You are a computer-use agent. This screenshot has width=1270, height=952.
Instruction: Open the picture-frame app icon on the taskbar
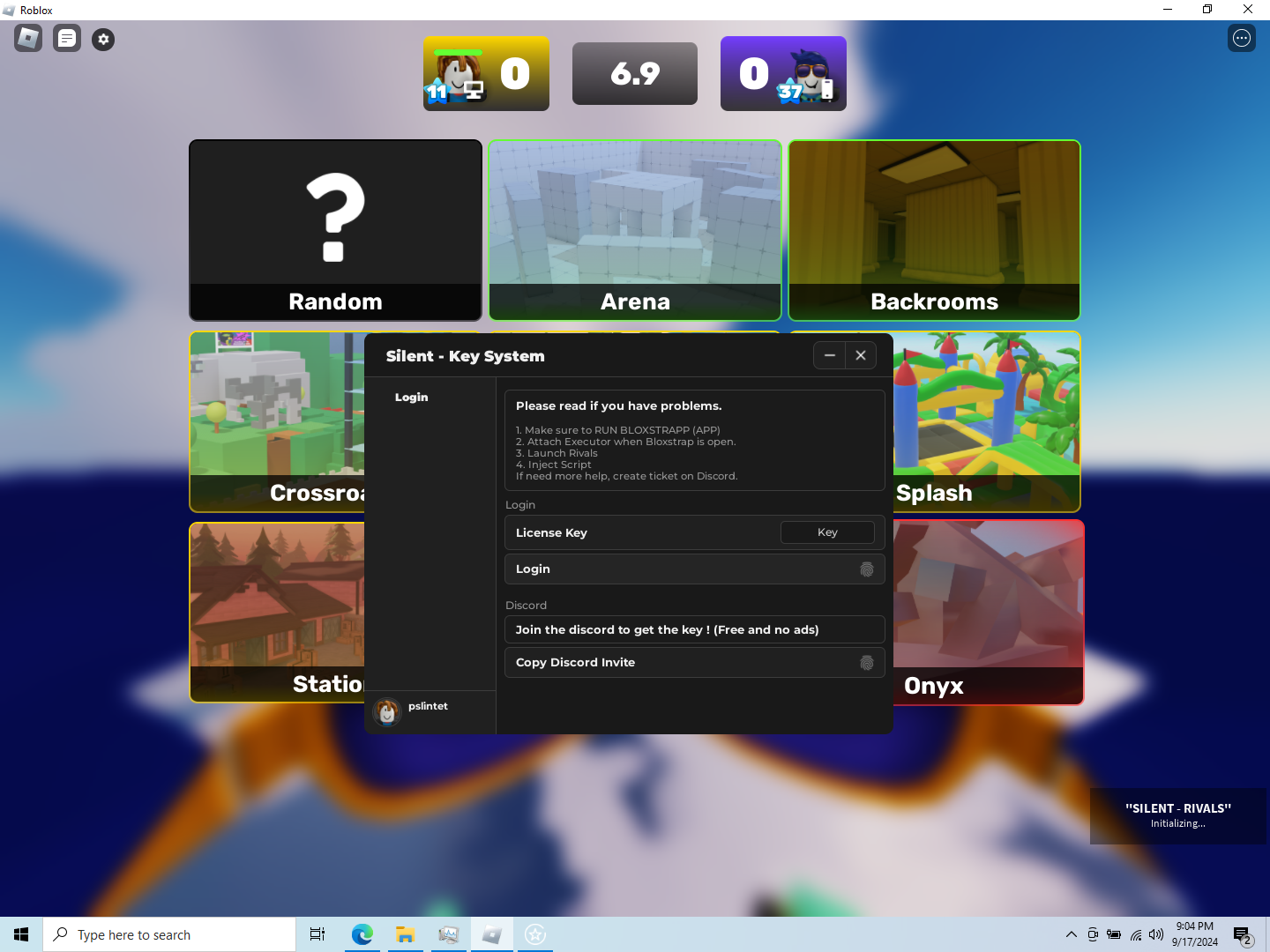pyautogui.click(x=449, y=934)
